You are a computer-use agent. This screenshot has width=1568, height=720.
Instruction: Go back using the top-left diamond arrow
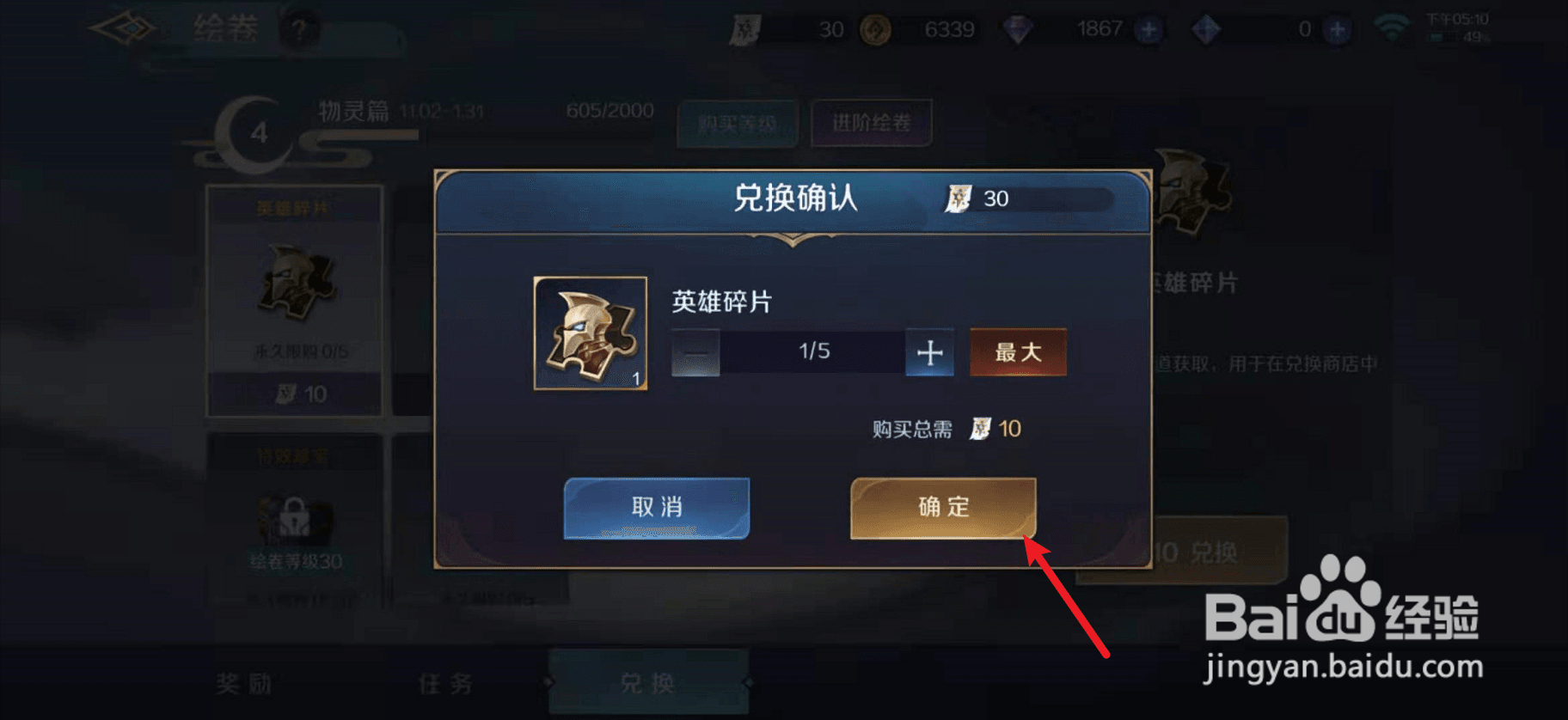coord(125,29)
